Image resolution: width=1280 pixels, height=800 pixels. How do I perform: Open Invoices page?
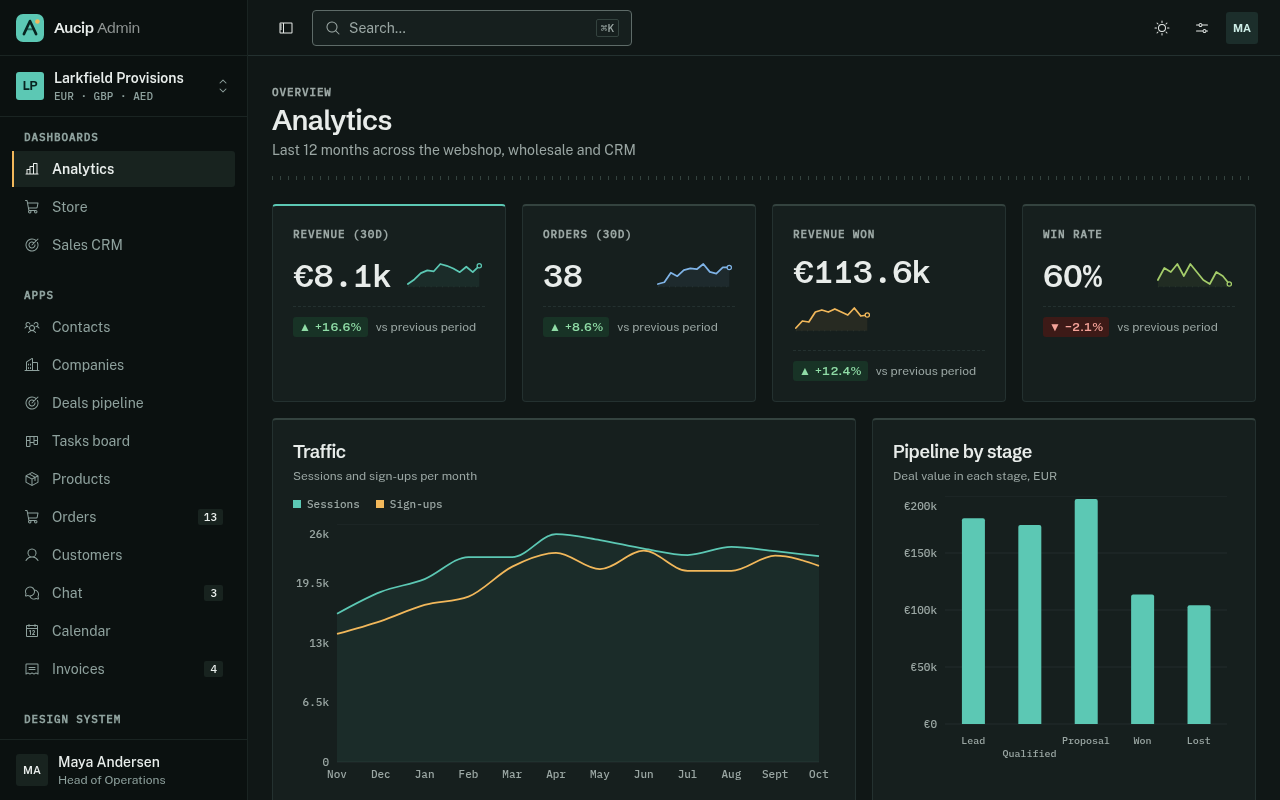click(x=123, y=669)
